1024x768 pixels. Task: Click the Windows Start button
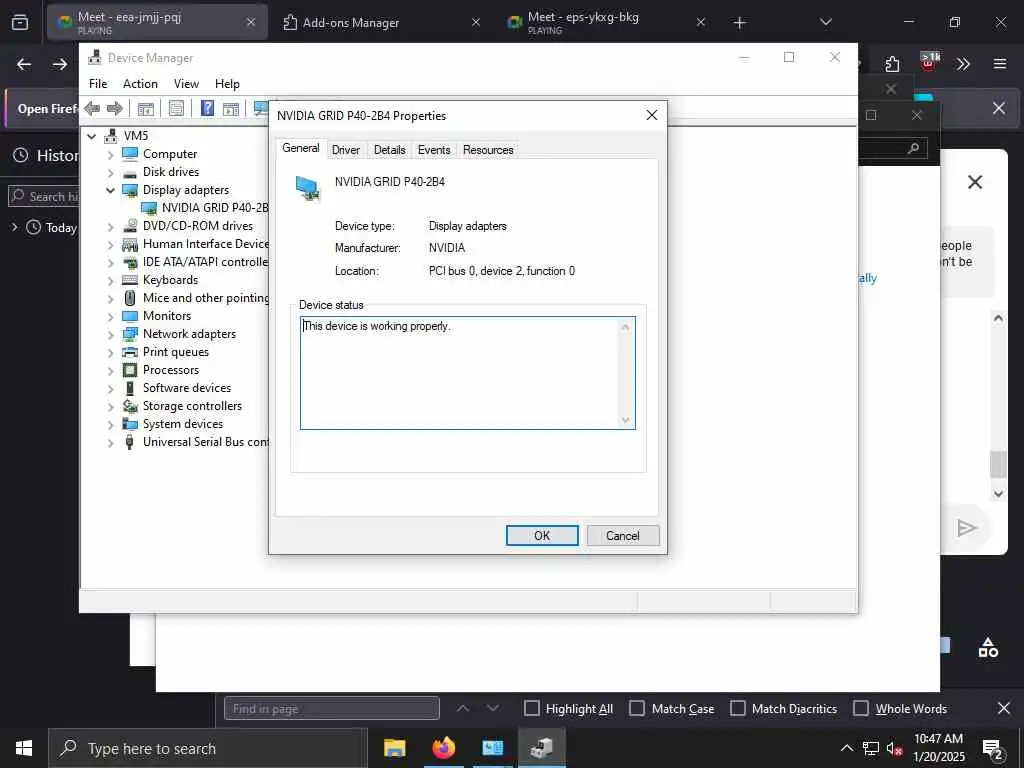(x=24, y=748)
